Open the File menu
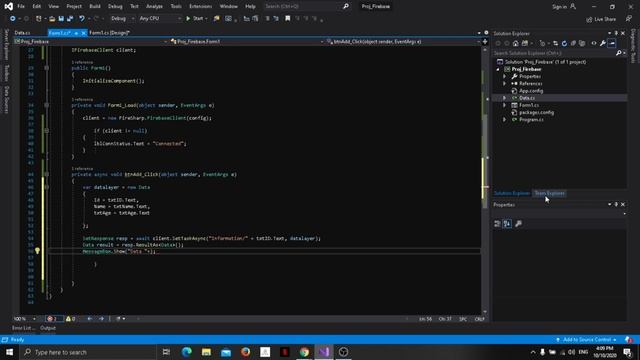The width and height of the screenshot is (640, 360). tap(21, 7)
